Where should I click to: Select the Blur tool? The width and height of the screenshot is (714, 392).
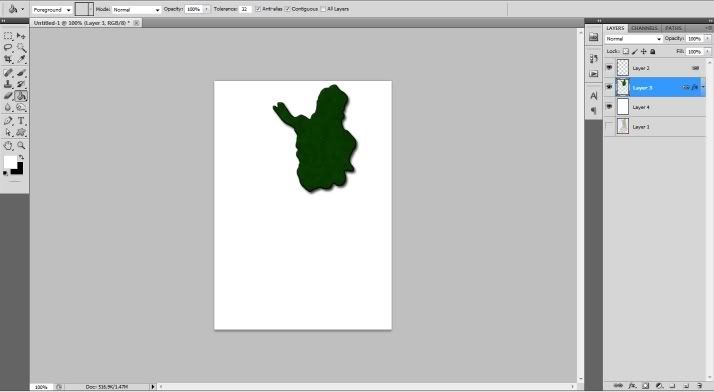pyautogui.click(x=8, y=107)
